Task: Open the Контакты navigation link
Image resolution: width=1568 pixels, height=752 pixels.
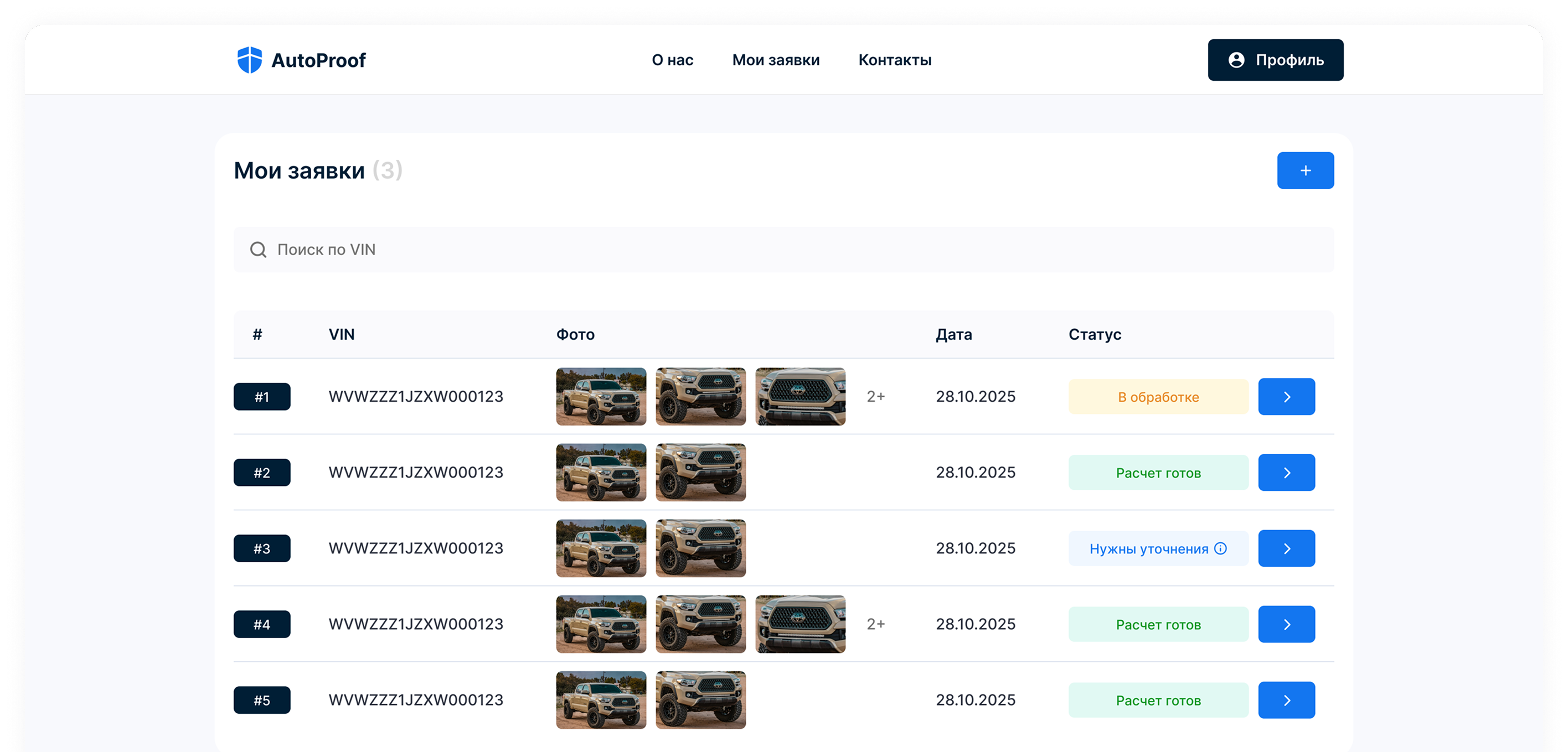Action: [894, 60]
